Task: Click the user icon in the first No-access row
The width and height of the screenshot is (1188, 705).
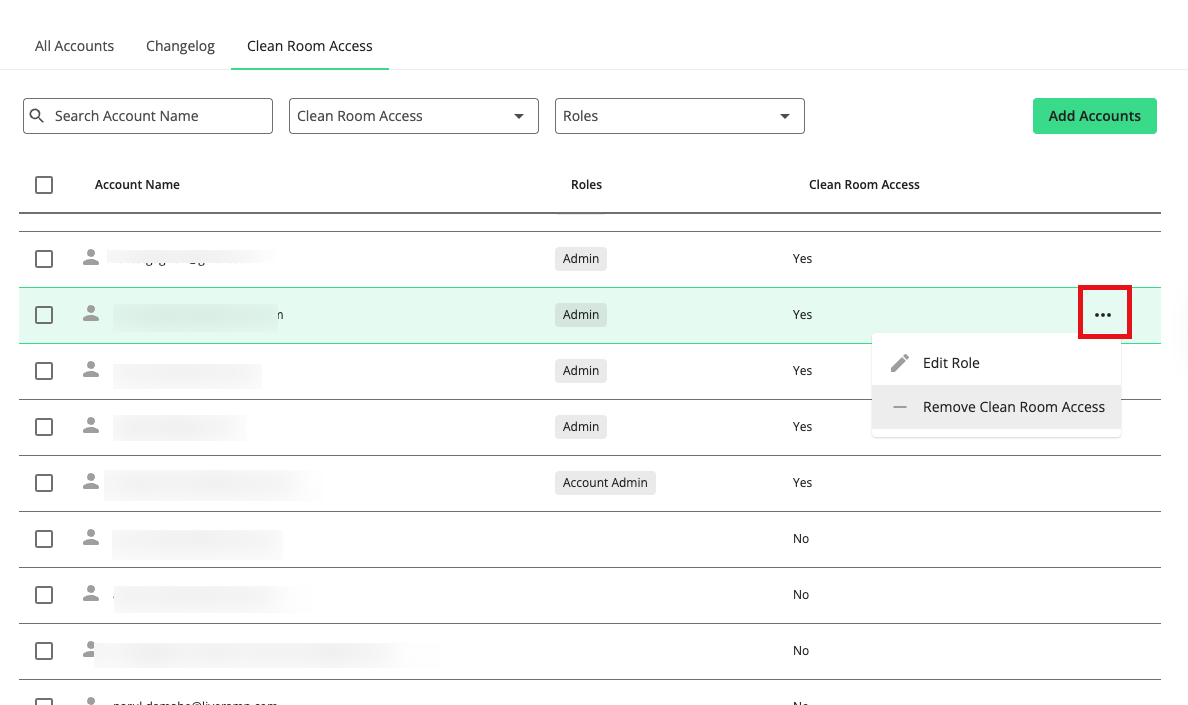Action: pos(91,538)
